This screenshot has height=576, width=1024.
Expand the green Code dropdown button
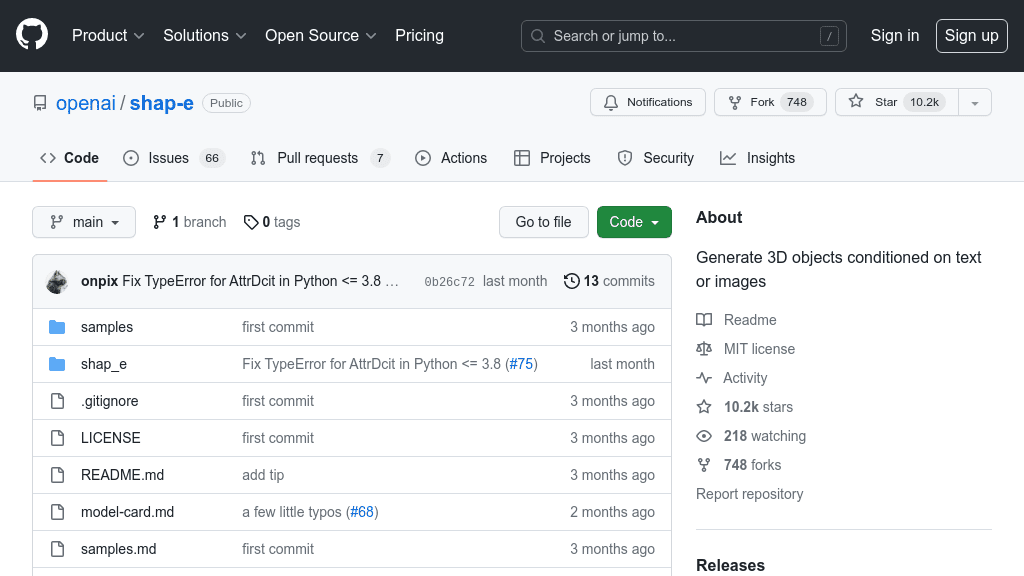tap(634, 222)
